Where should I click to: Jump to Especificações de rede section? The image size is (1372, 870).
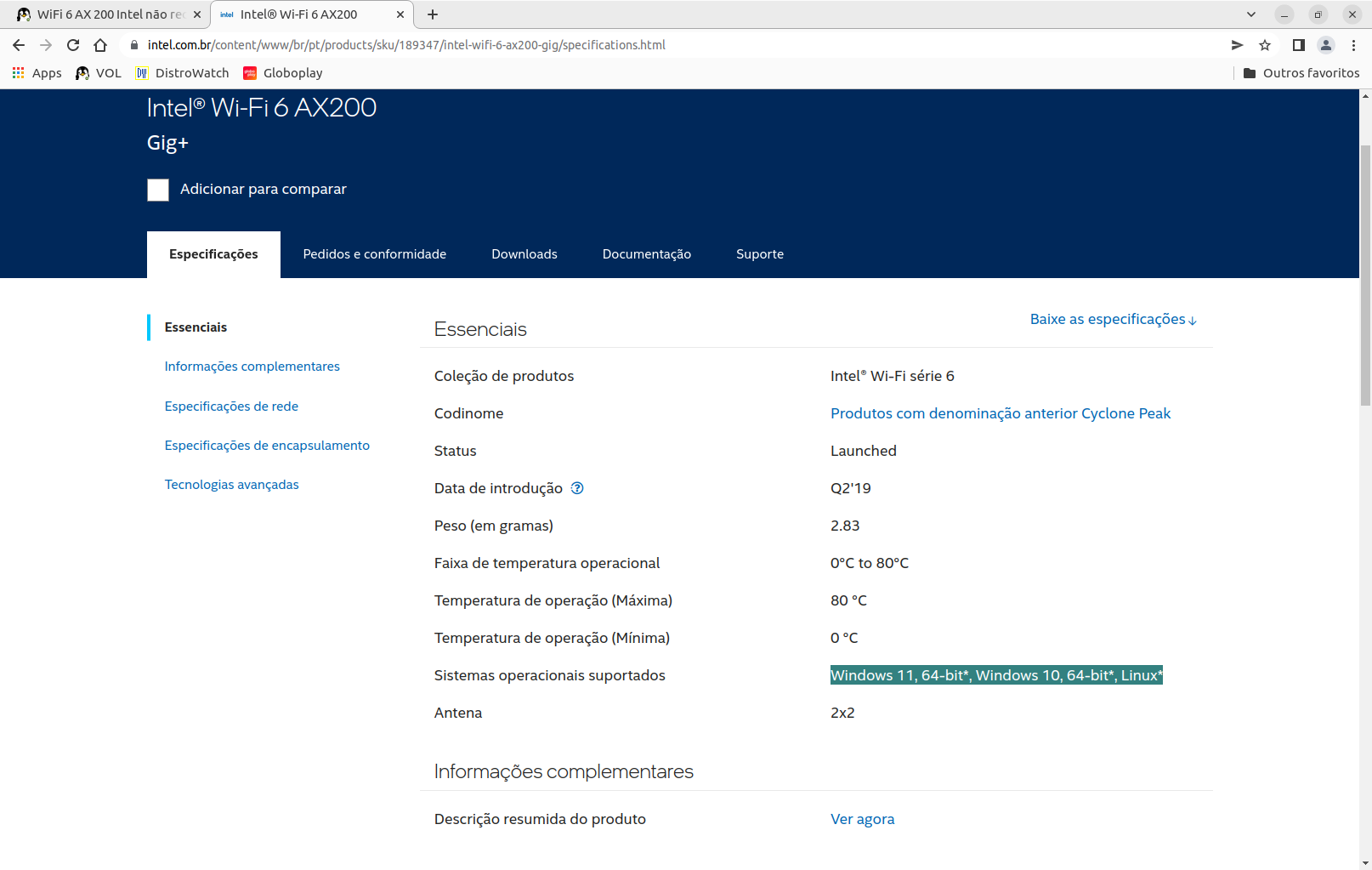[x=231, y=407]
